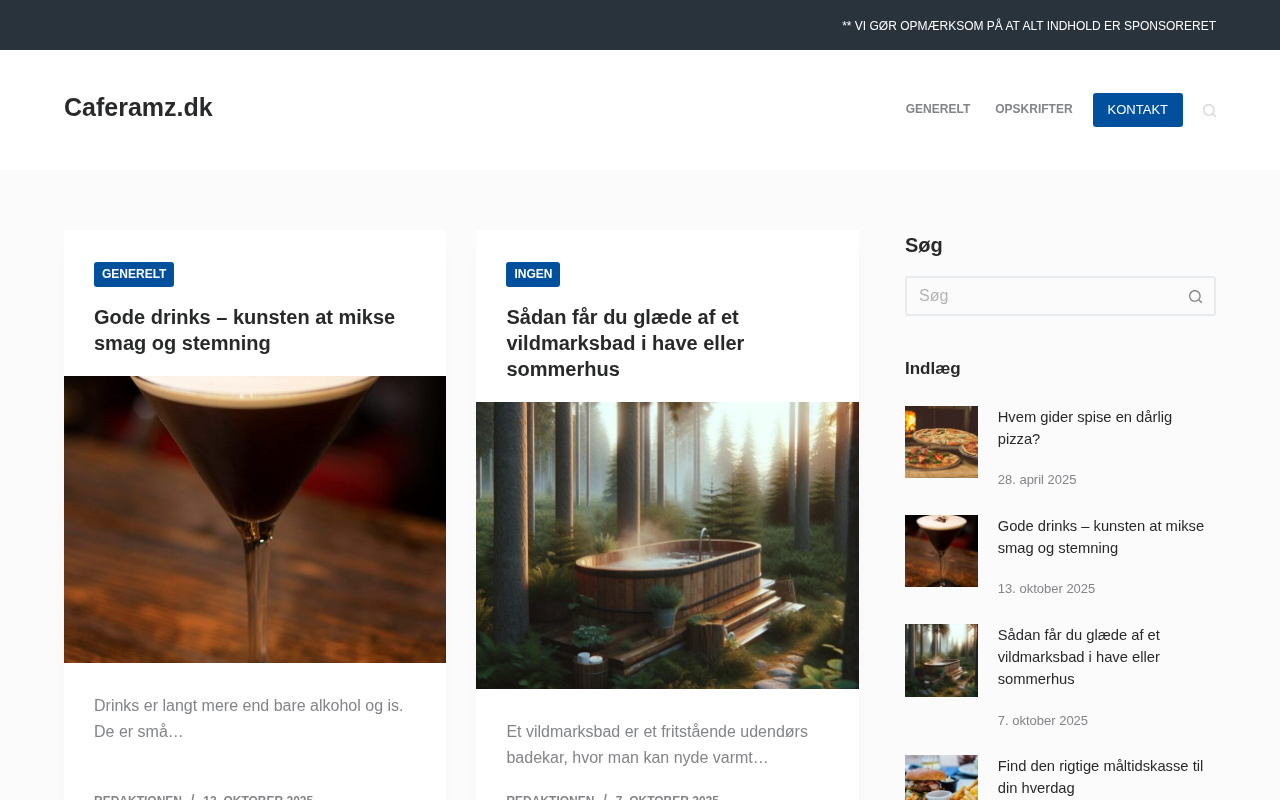Submit the sidebar search with magnifier button
The width and height of the screenshot is (1280, 800).
[x=1195, y=296]
